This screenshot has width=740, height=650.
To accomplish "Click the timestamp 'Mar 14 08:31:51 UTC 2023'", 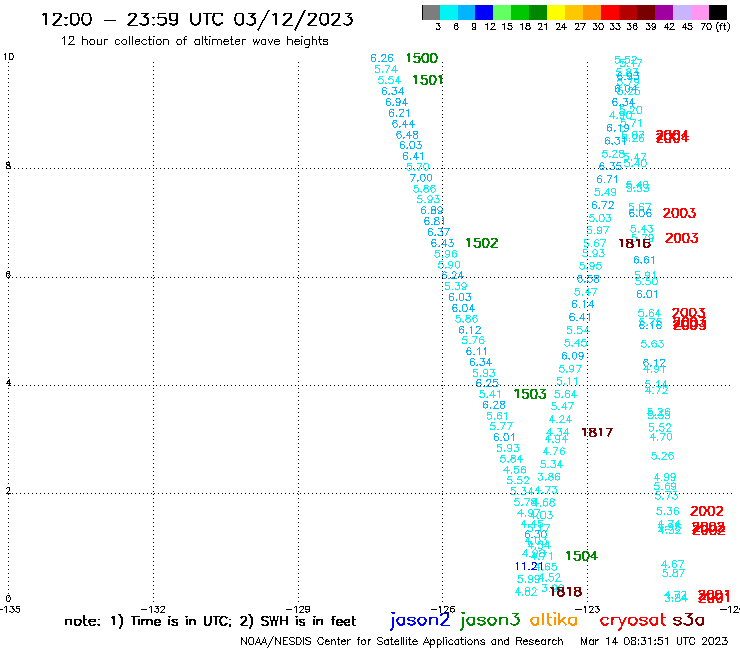I will (654, 641).
